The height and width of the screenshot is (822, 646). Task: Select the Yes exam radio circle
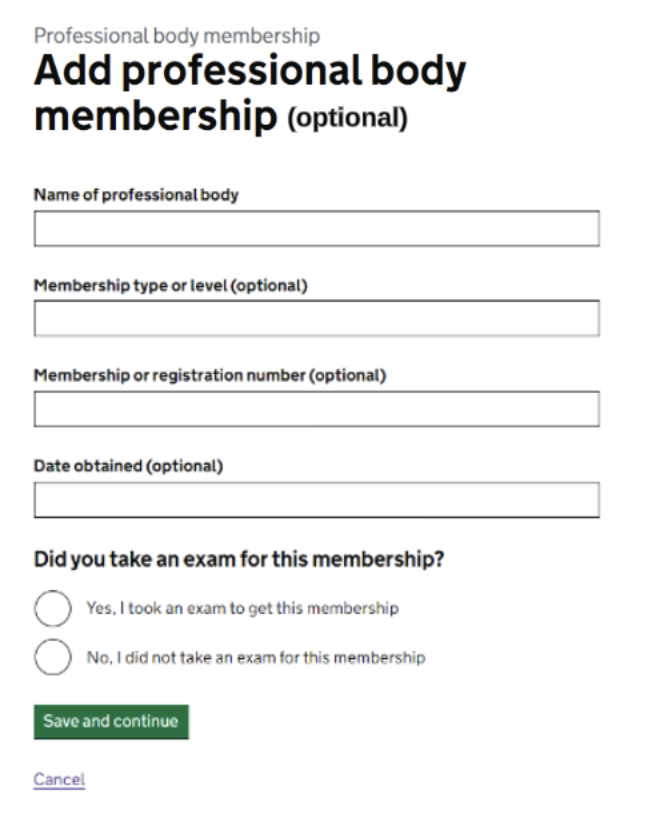click(x=53, y=608)
